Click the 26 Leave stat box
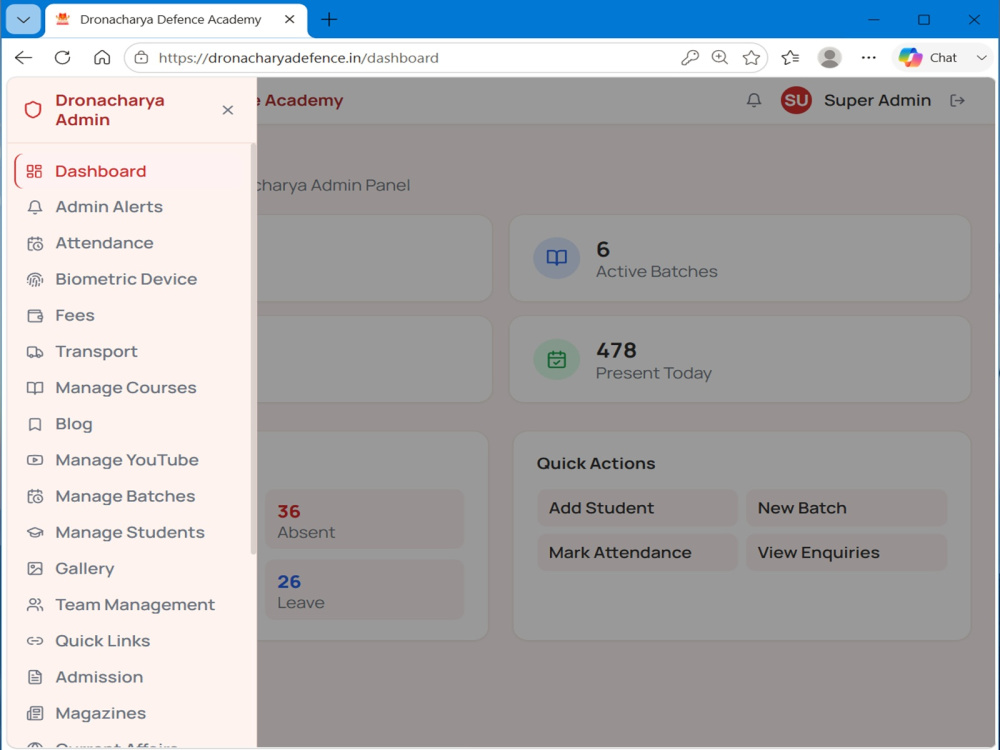Image resolution: width=1000 pixels, height=750 pixels. (364, 590)
